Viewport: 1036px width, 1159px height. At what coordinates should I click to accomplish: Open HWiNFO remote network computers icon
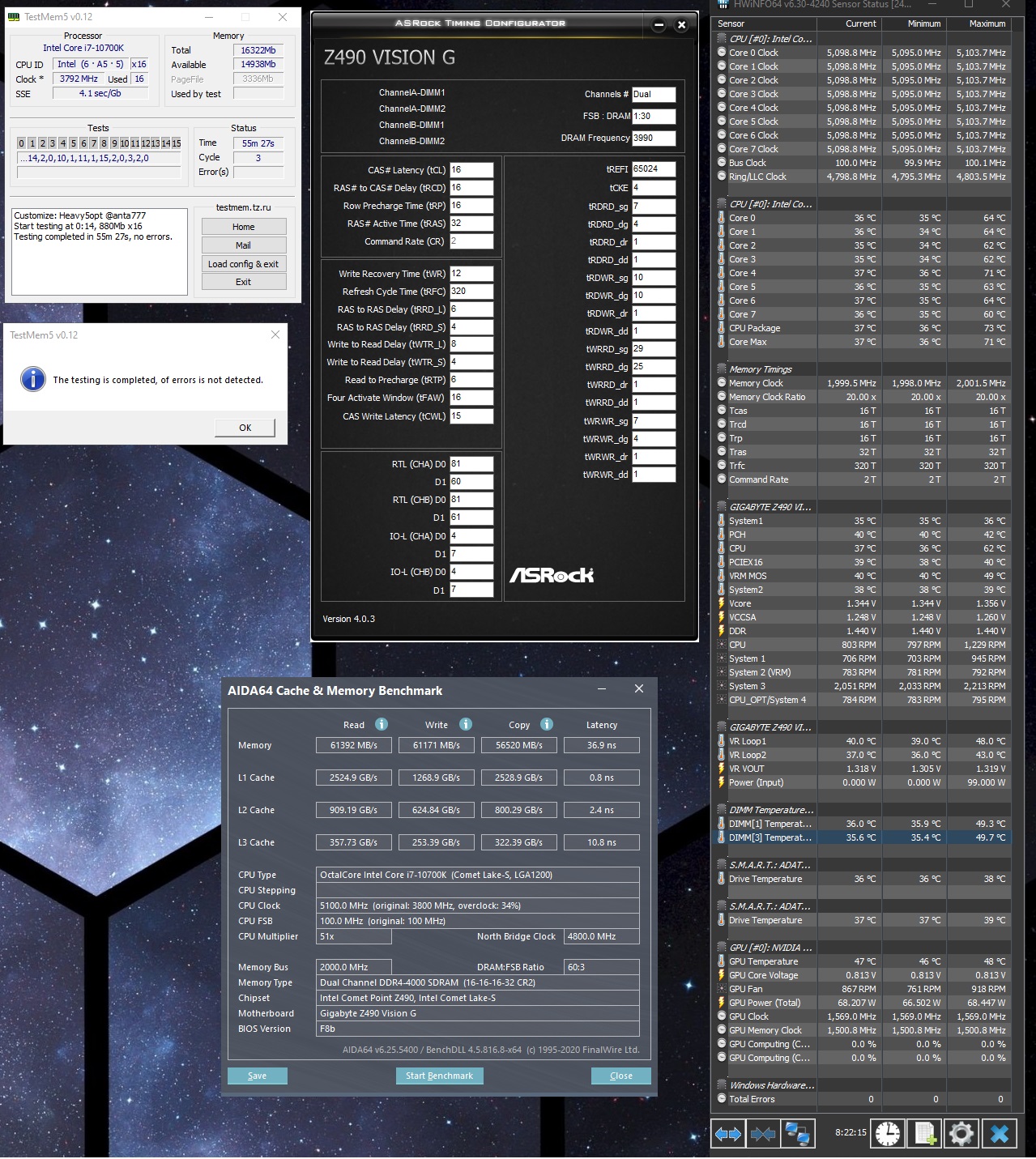[797, 1134]
